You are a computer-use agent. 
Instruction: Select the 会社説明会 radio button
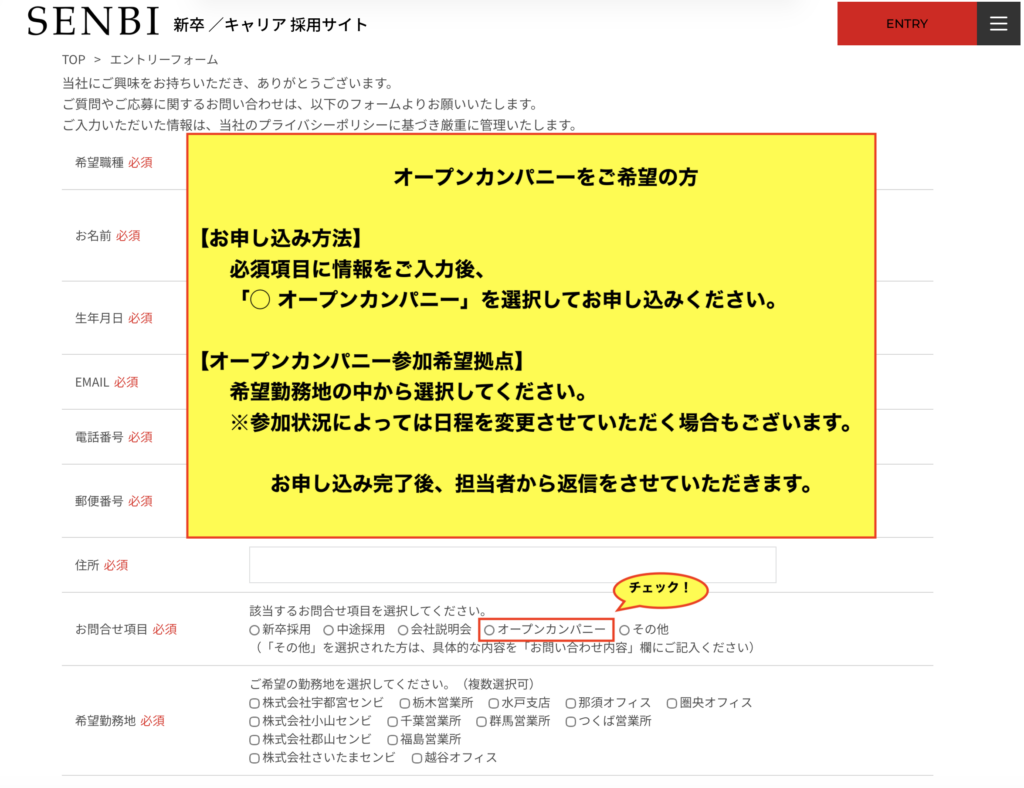(x=403, y=630)
